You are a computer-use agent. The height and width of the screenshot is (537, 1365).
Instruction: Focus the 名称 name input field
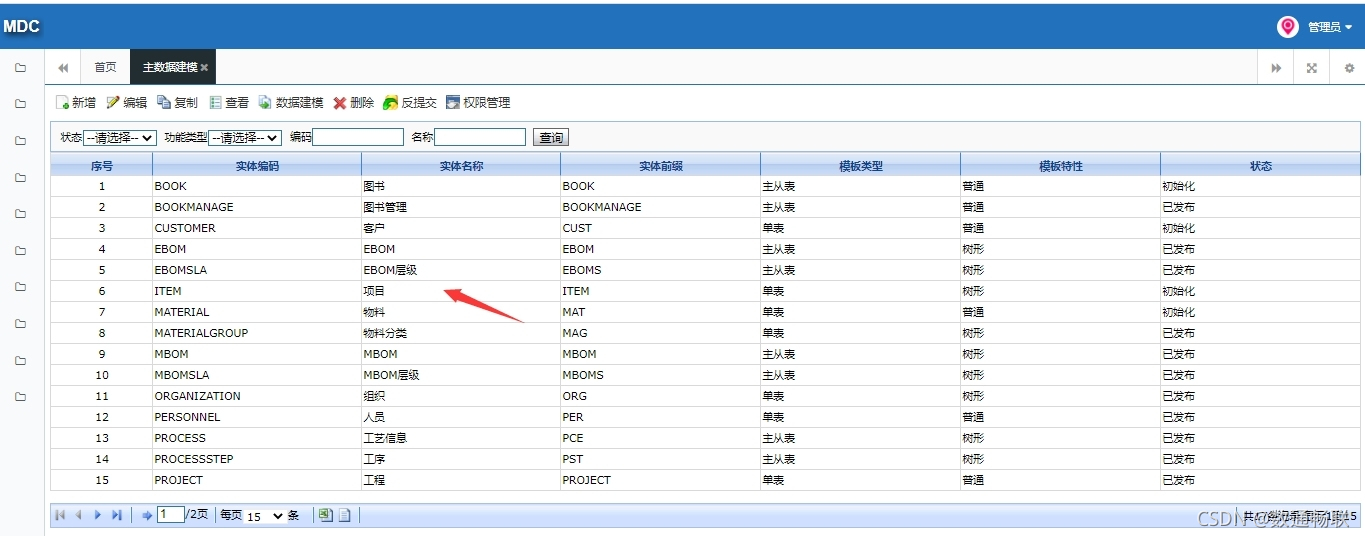(x=480, y=137)
